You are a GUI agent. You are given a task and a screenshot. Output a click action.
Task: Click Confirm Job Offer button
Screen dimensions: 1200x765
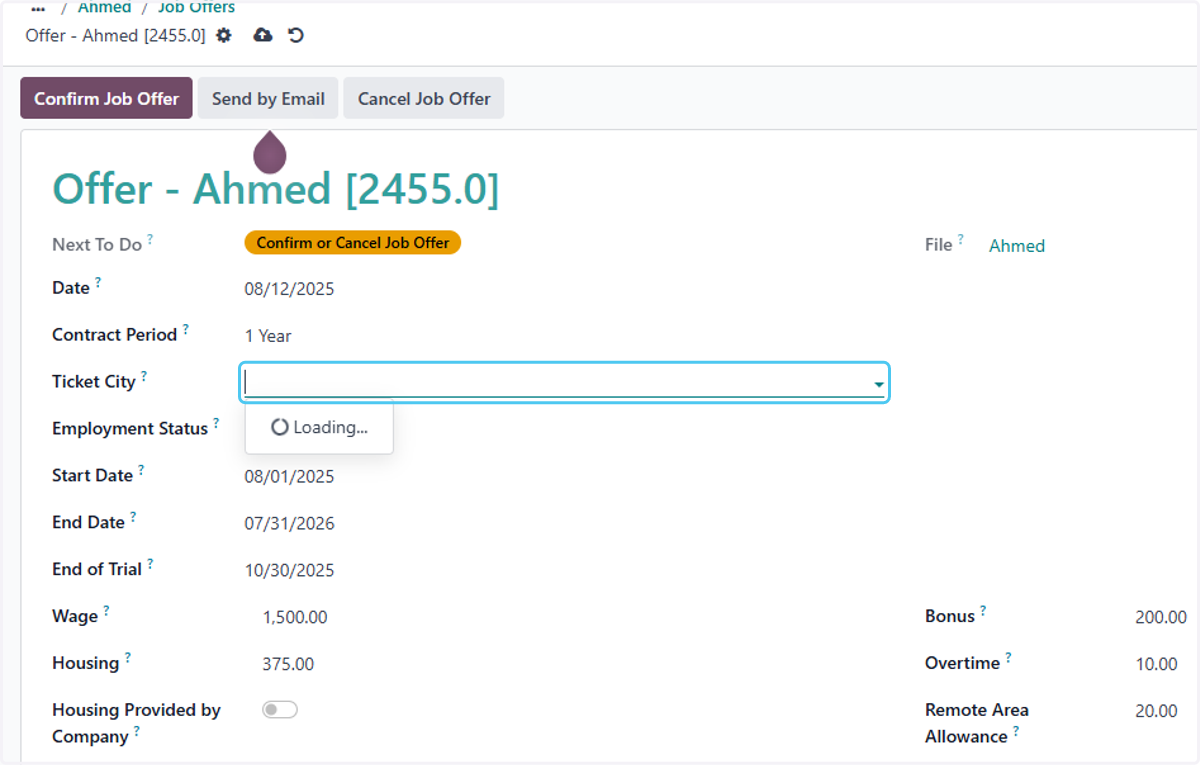tap(106, 98)
